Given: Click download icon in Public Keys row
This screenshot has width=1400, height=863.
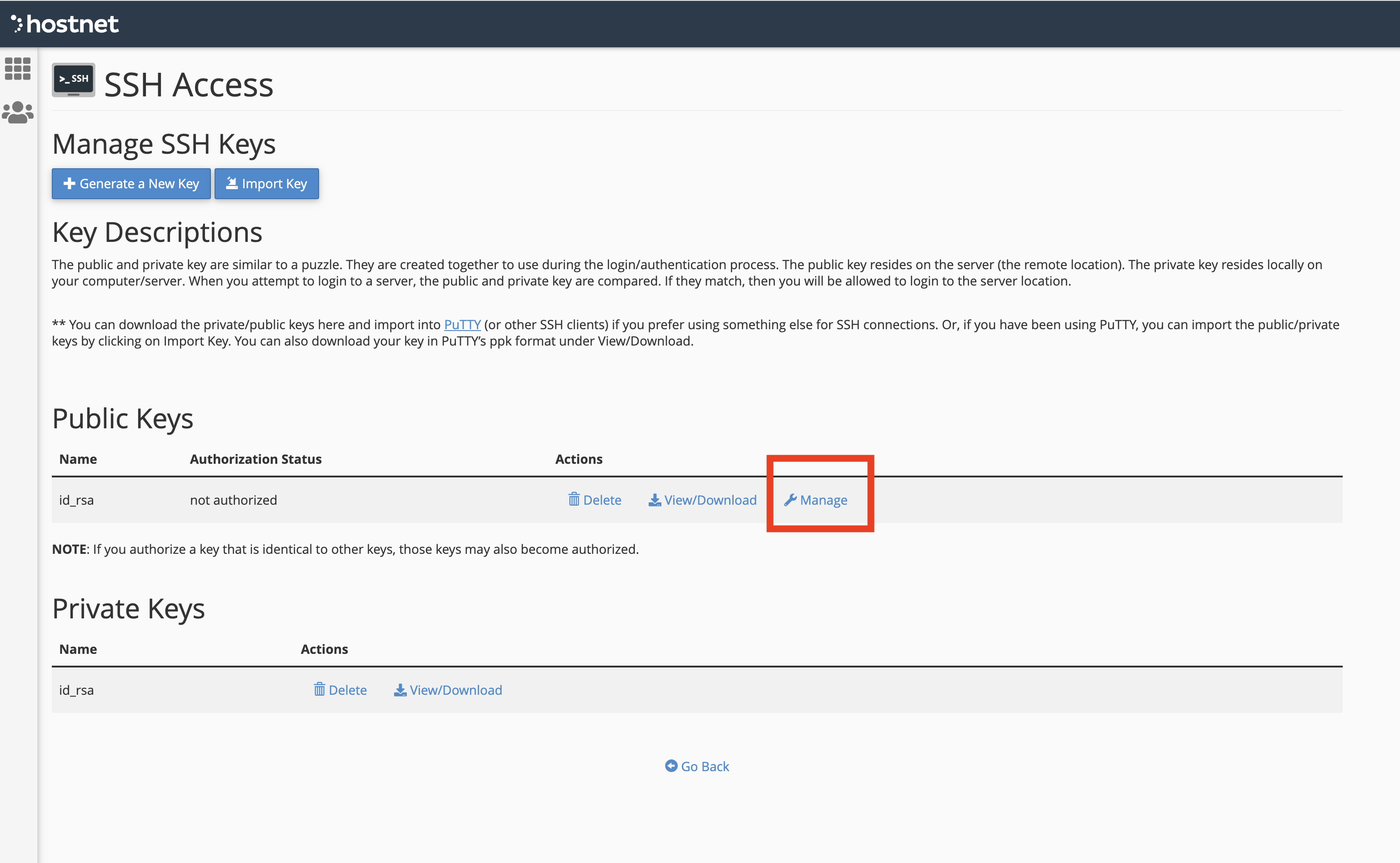Looking at the screenshot, I should (655, 500).
